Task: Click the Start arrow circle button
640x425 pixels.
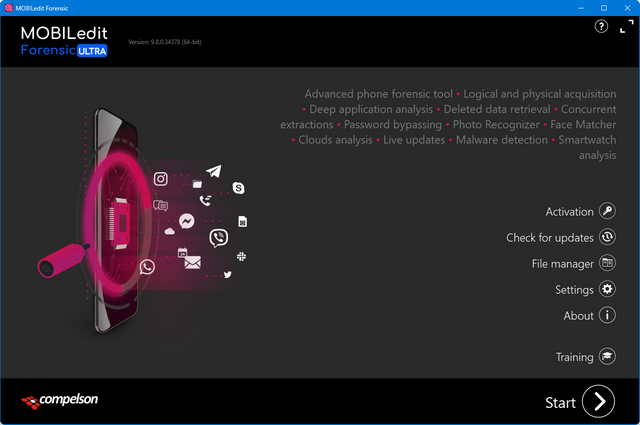Action: point(598,402)
